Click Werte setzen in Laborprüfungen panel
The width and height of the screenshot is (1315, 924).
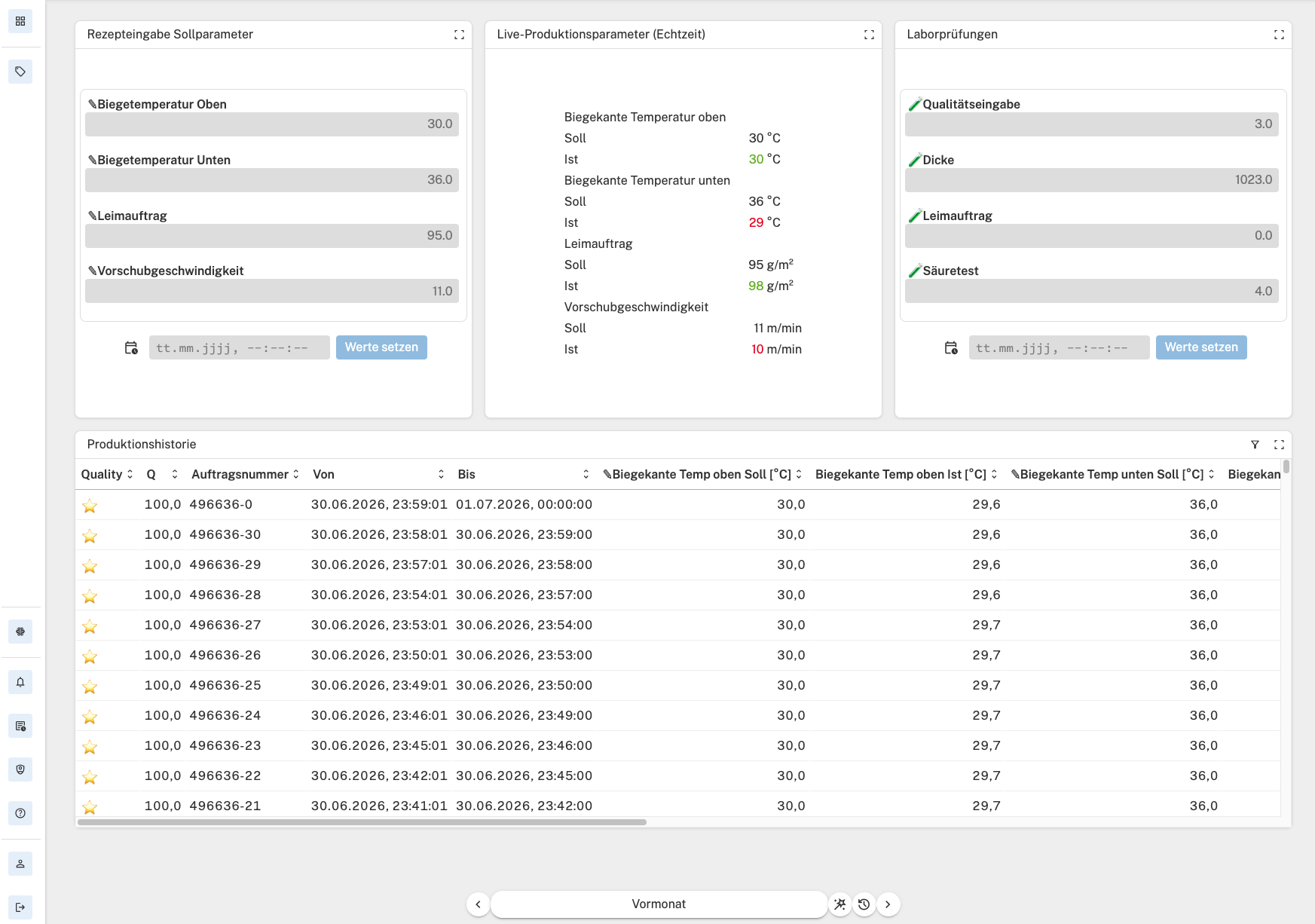1201,347
